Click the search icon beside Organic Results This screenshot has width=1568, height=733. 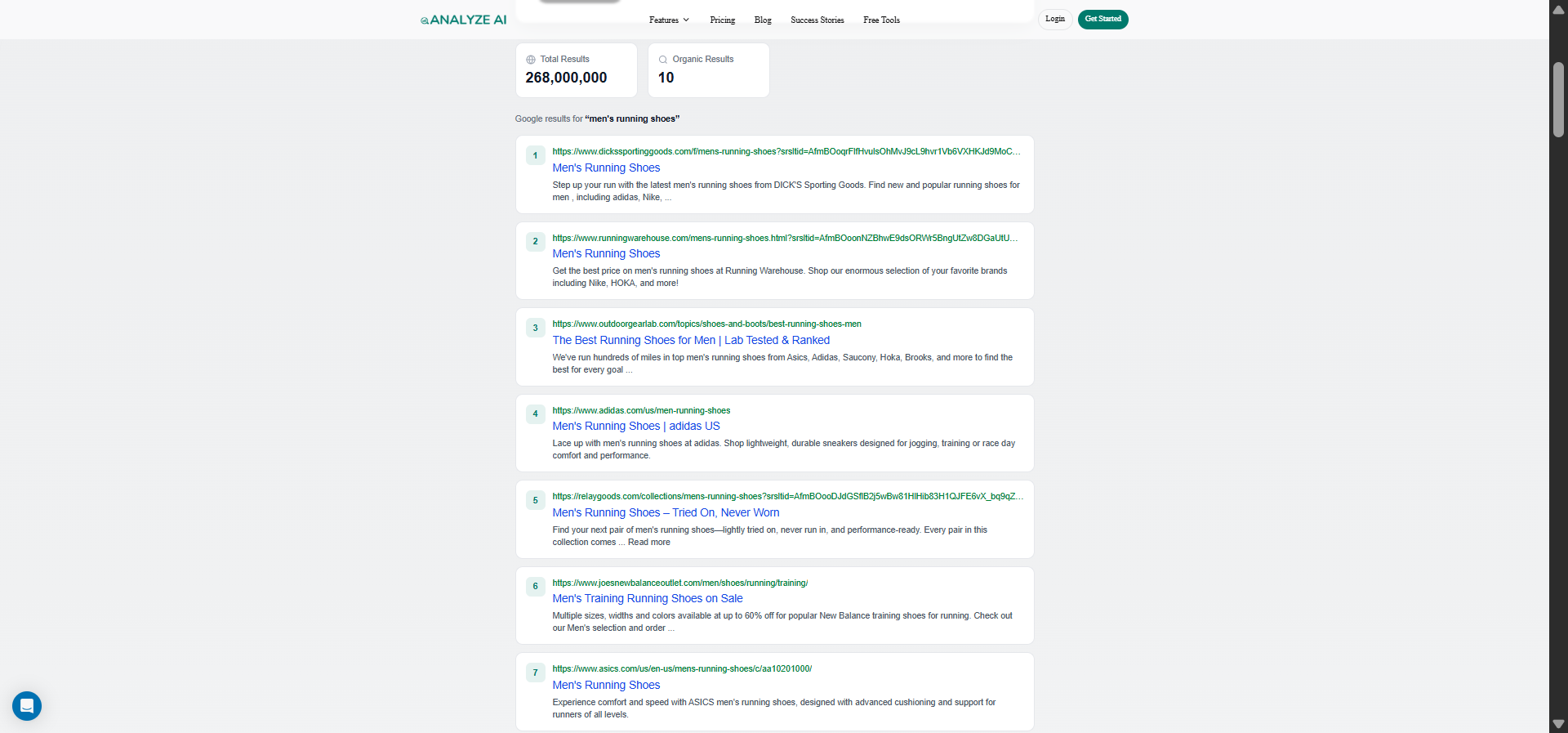(663, 60)
